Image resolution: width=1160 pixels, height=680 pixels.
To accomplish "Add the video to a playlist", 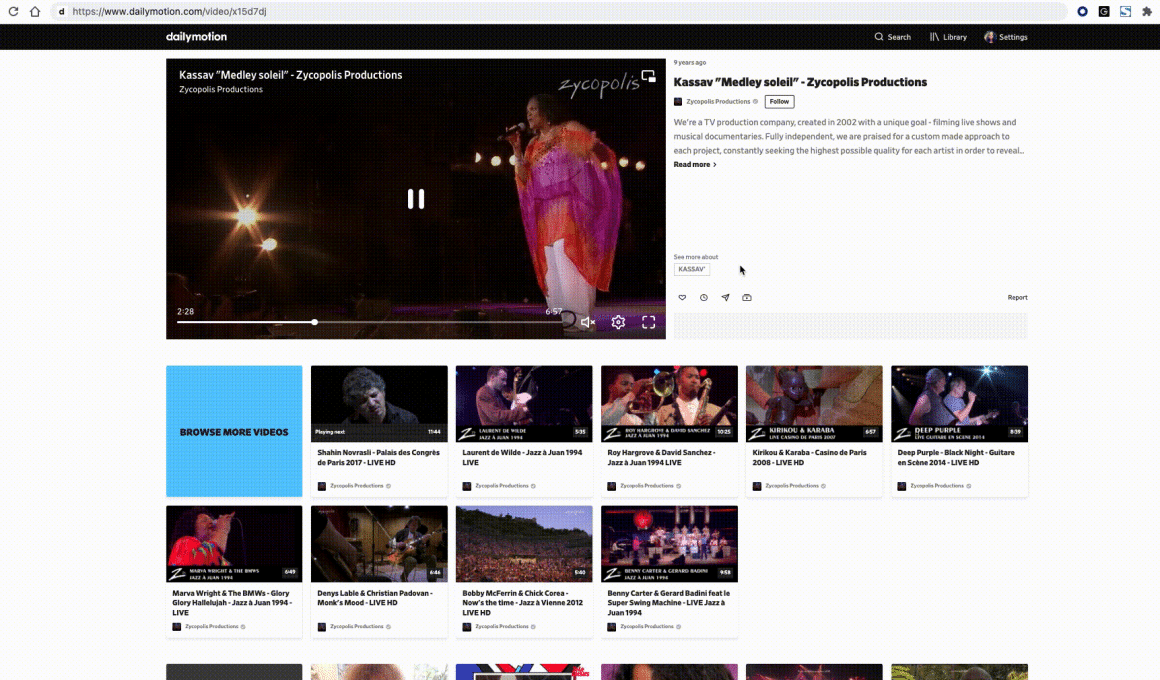I will click(x=747, y=298).
